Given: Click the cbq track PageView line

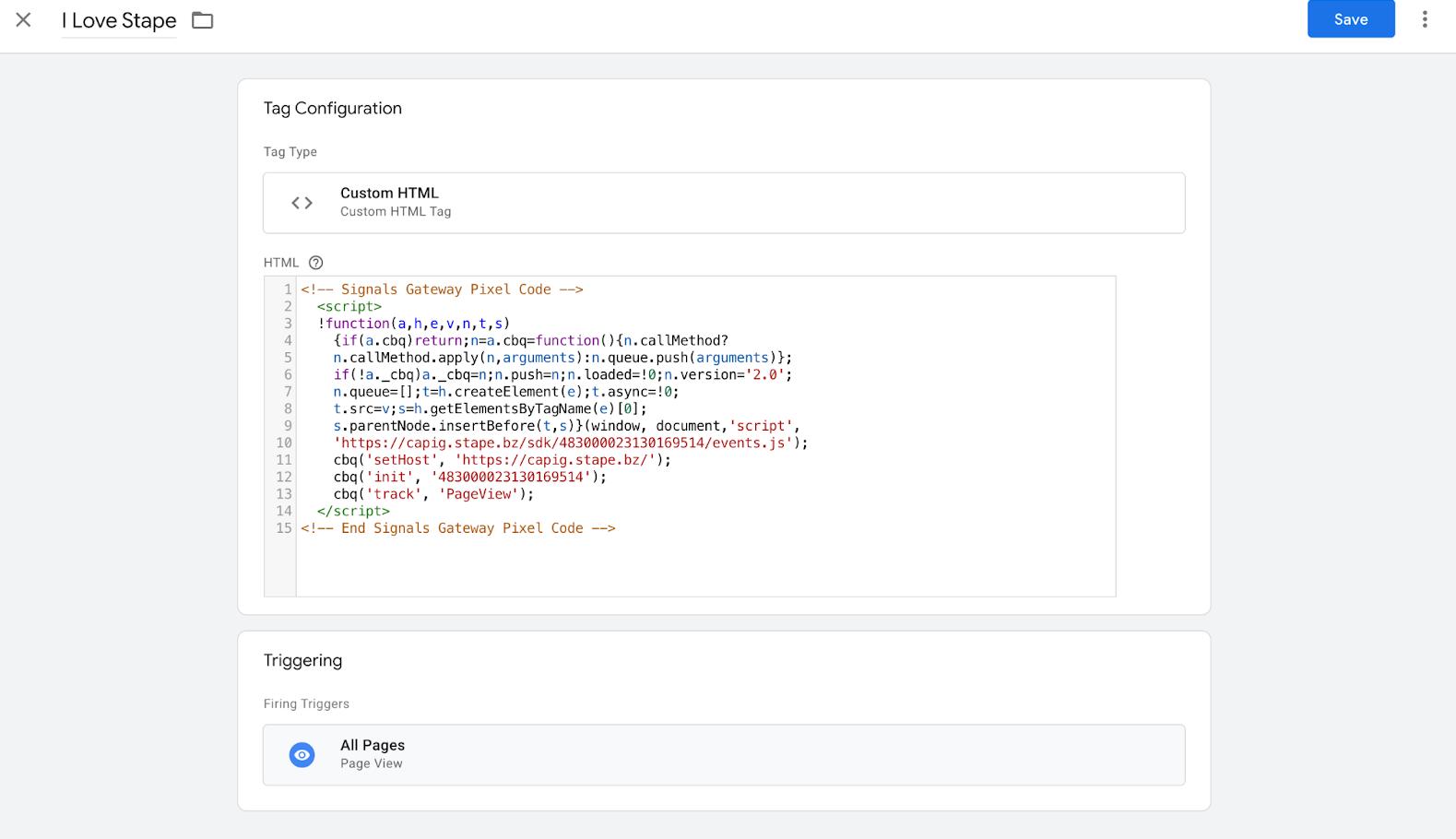Looking at the screenshot, I should (433, 494).
